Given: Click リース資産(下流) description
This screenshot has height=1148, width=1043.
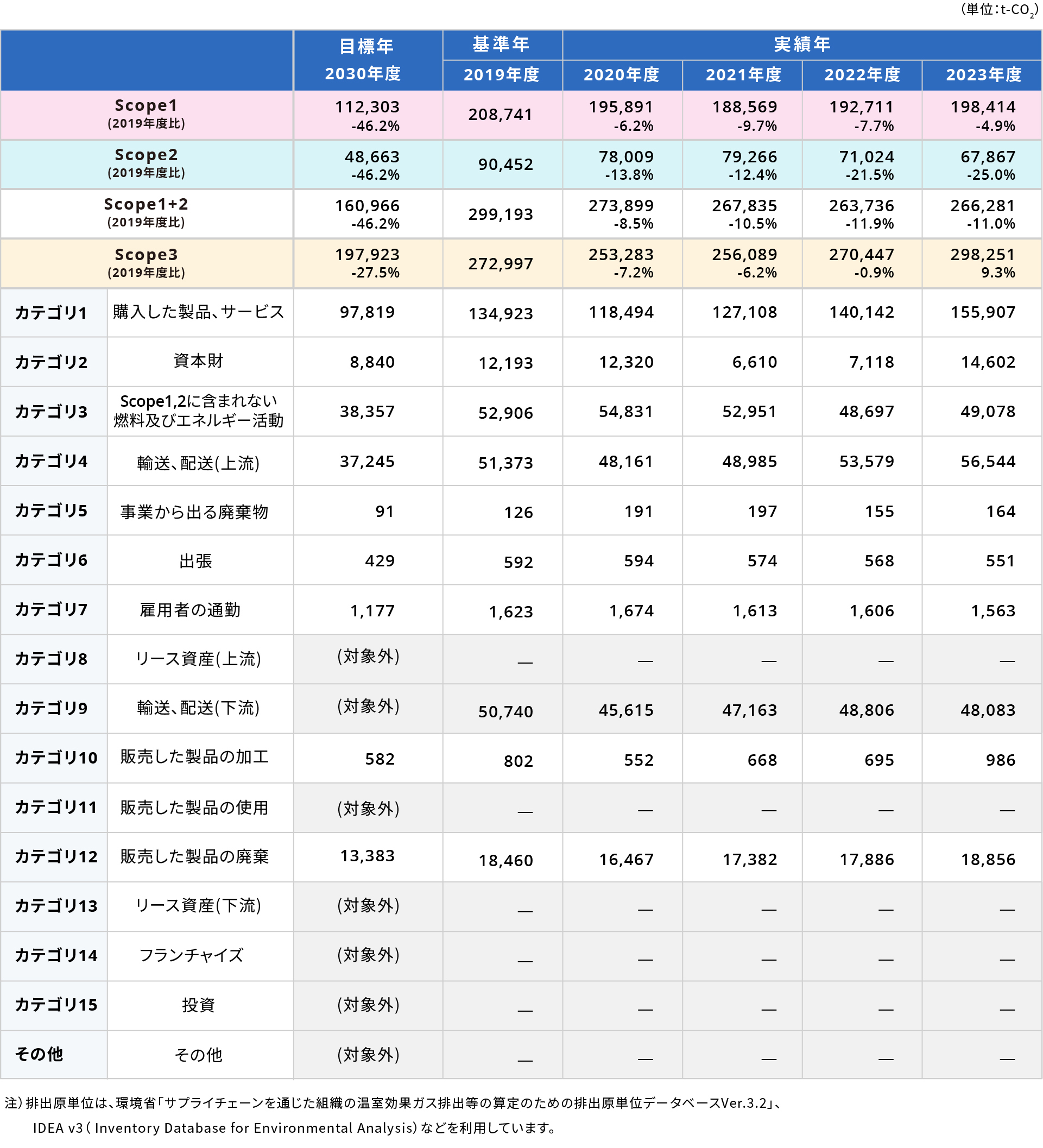Looking at the screenshot, I should 198,906.
